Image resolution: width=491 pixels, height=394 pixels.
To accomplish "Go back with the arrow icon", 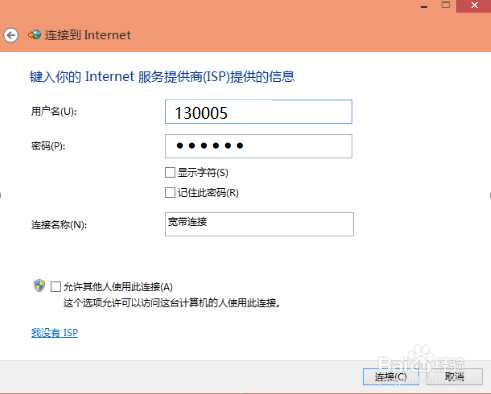I will point(11,35).
